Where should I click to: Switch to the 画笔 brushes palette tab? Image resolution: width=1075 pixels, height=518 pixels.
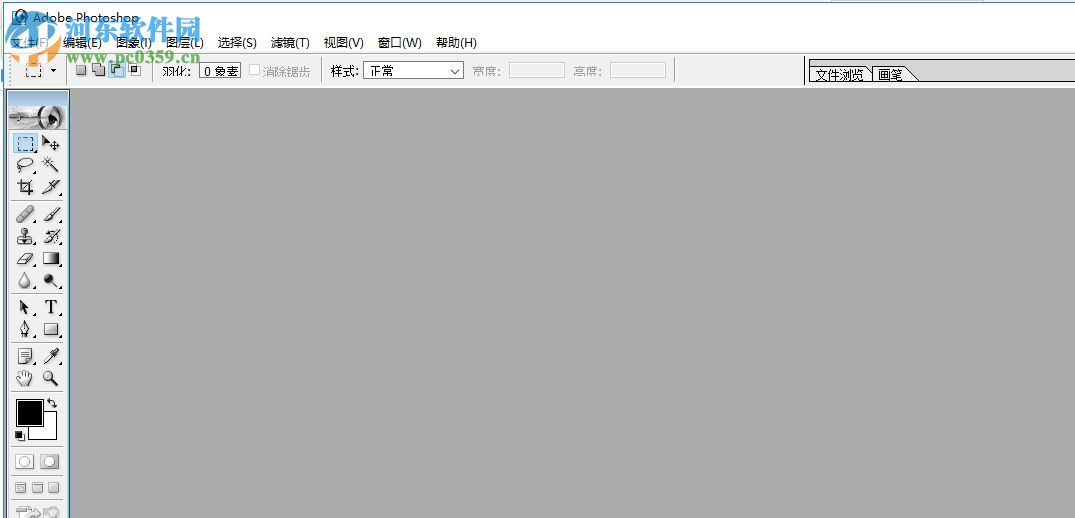coord(891,75)
